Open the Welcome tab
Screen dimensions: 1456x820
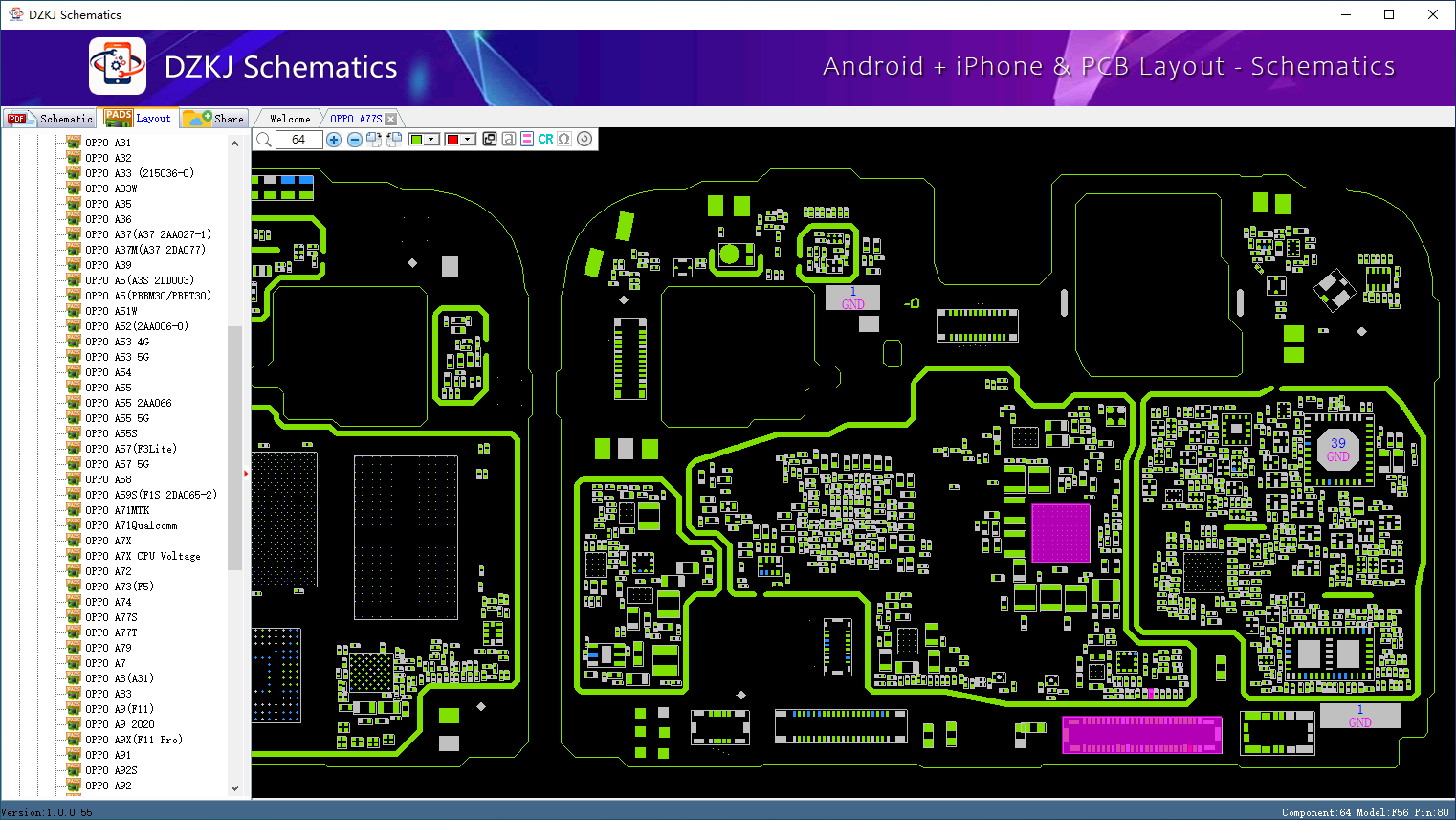click(x=289, y=119)
